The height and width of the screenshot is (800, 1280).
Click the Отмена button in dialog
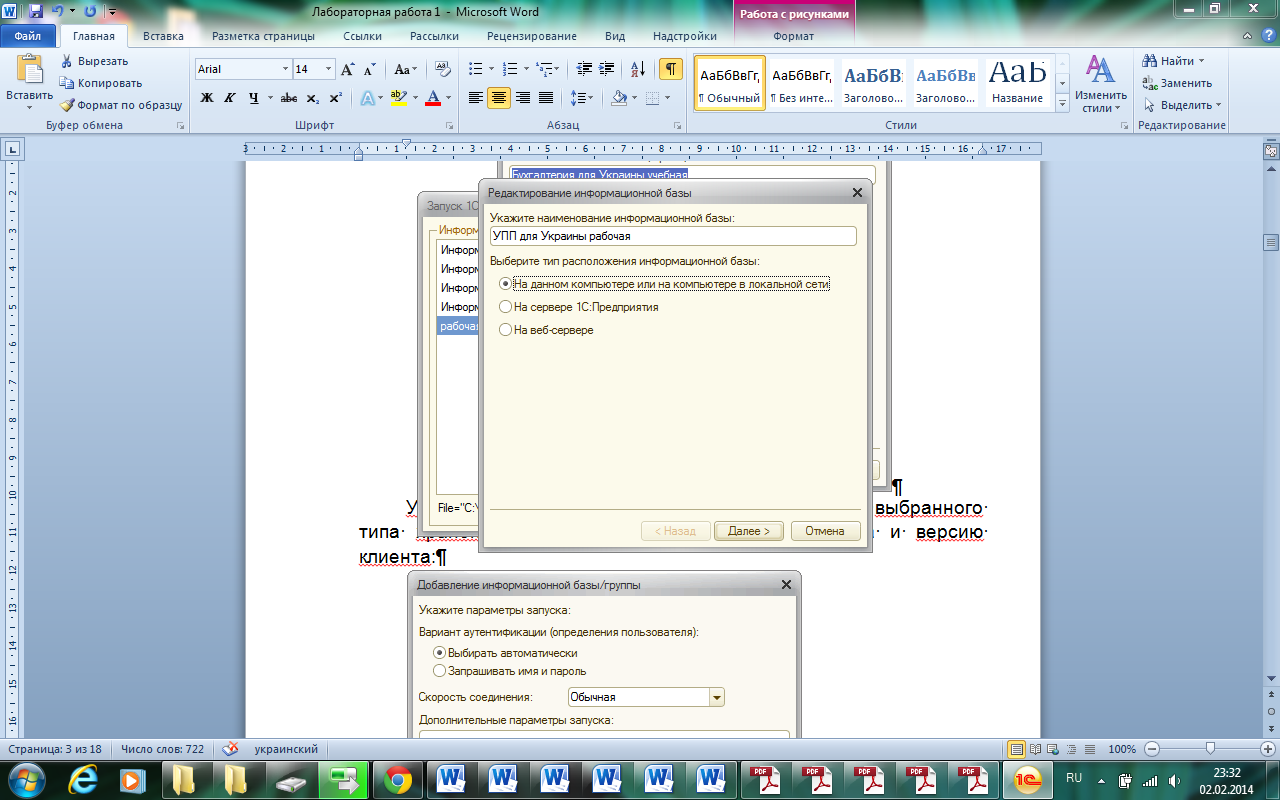(825, 531)
